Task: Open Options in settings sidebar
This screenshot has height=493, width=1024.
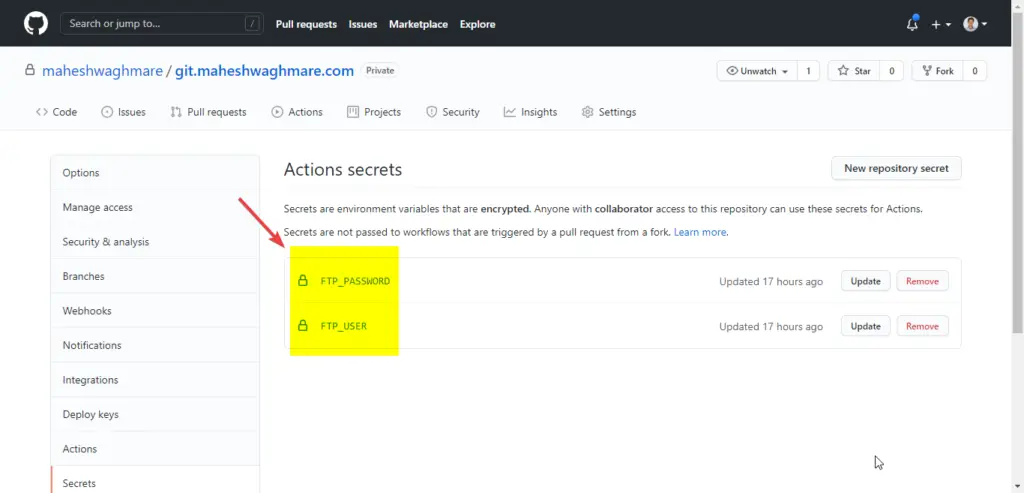Action: click(155, 173)
